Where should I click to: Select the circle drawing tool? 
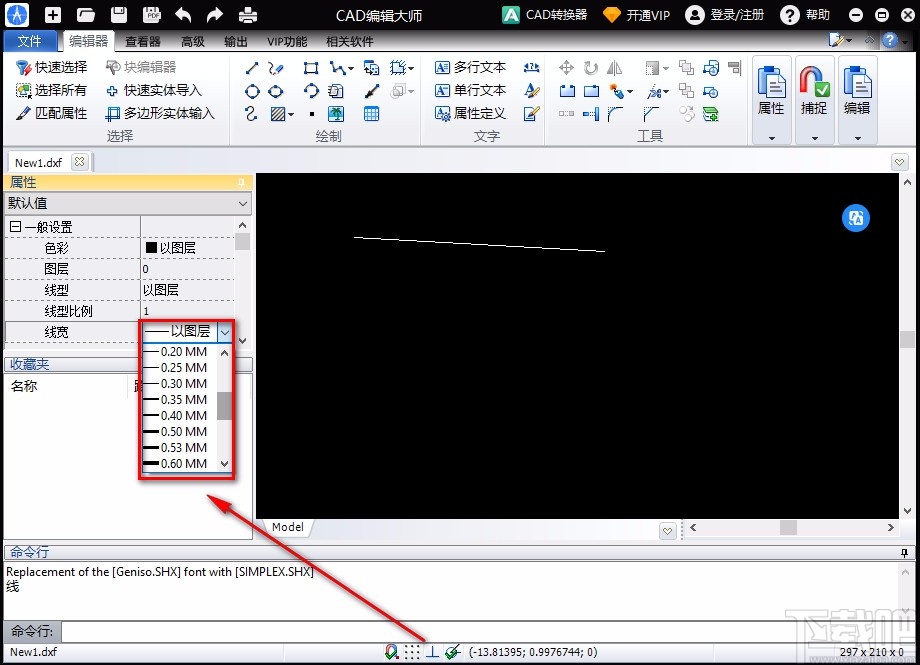[252, 91]
